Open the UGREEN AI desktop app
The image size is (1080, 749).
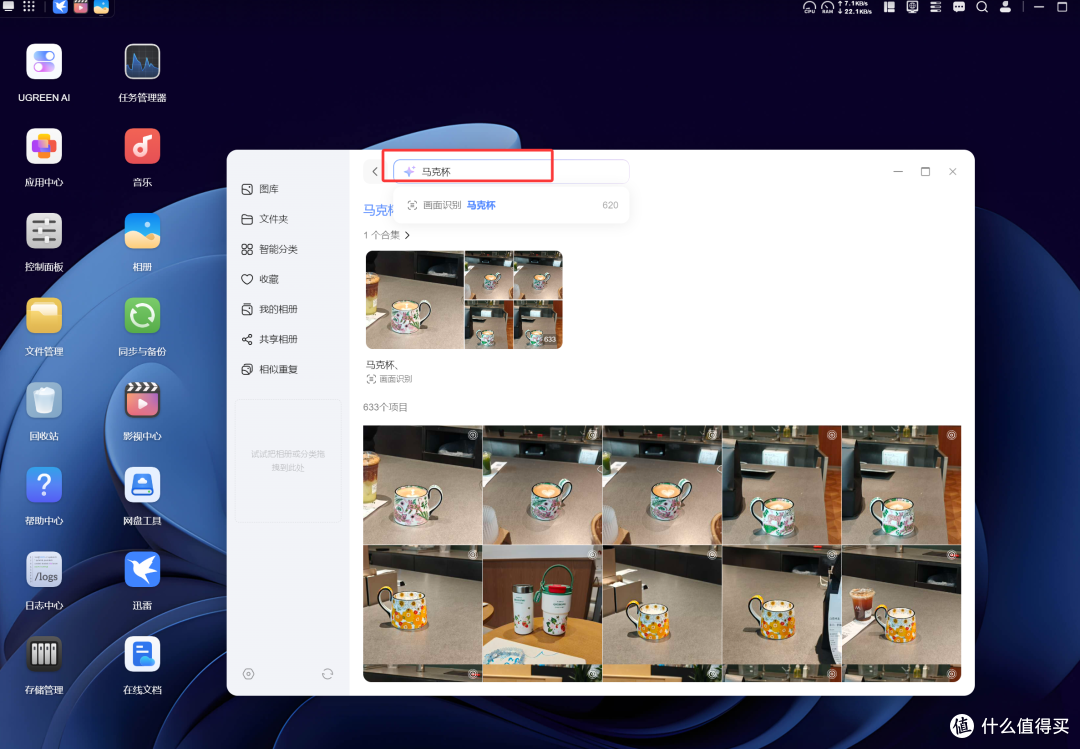[x=44, y=61]
